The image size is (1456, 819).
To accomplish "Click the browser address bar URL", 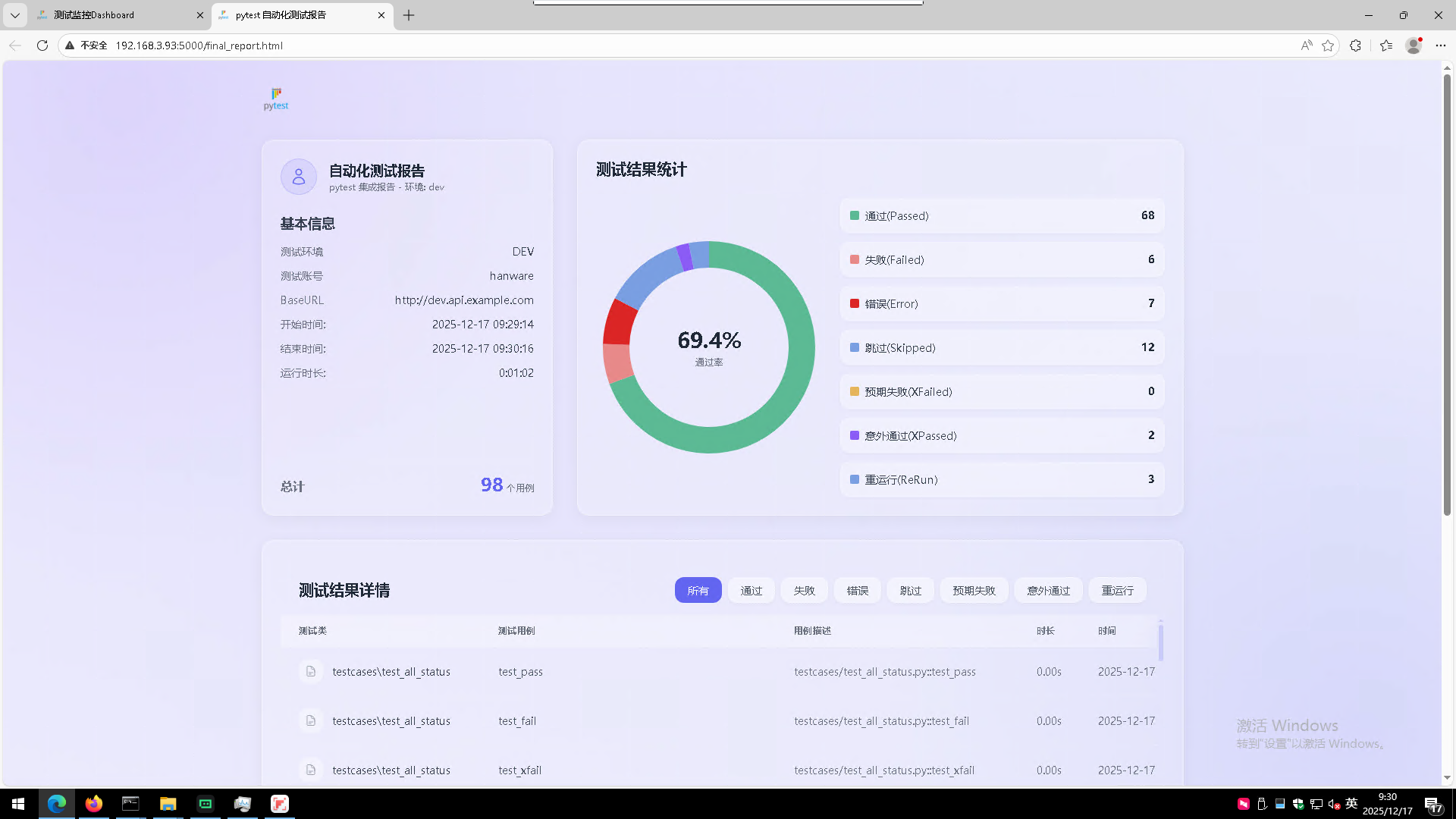I will [x=199, y=45].
